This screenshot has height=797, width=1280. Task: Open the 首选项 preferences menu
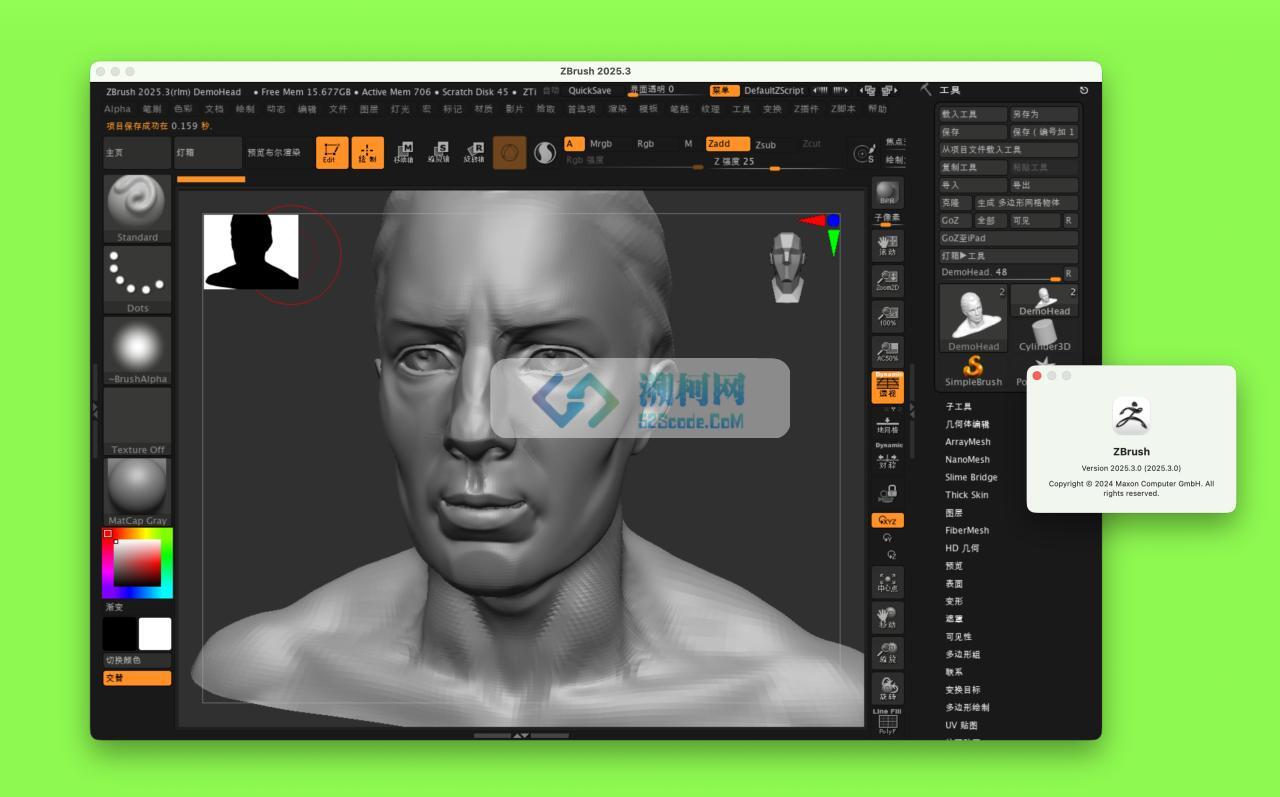tap(581, 109)
